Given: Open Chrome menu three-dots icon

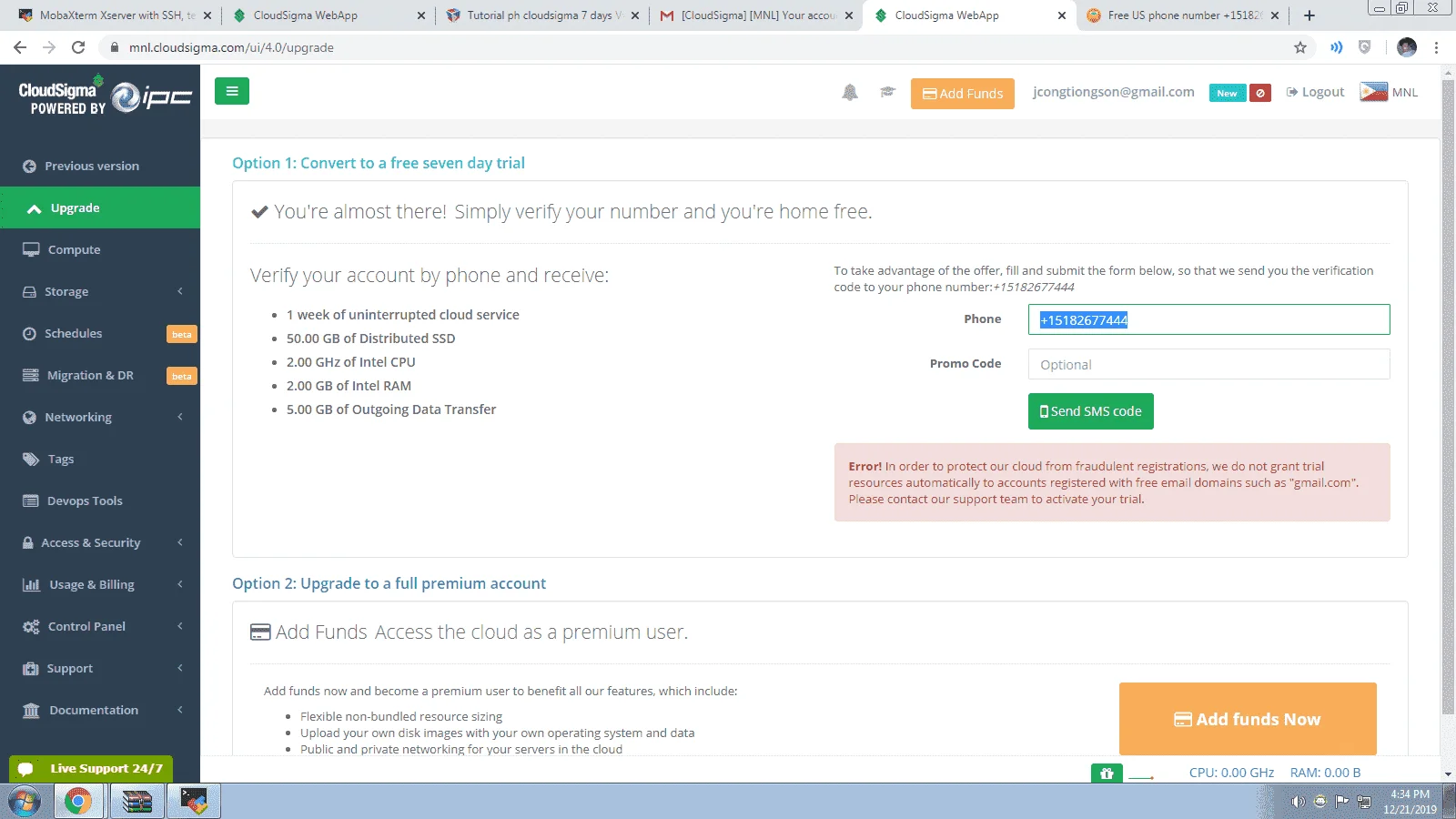Looking at the screenshot, I should (1437, 47).
